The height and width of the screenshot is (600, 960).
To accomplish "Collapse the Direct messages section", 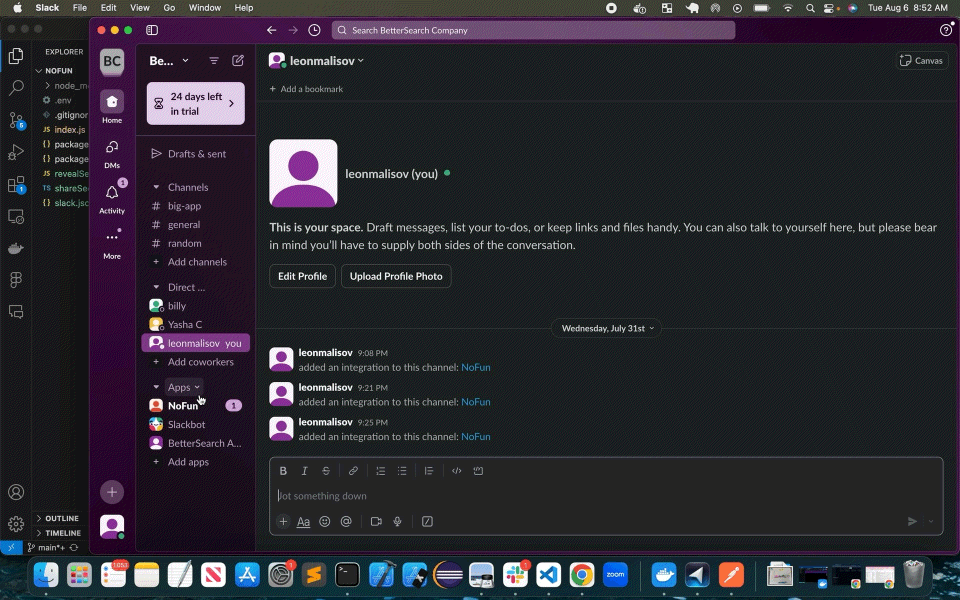I will (156, 287).
